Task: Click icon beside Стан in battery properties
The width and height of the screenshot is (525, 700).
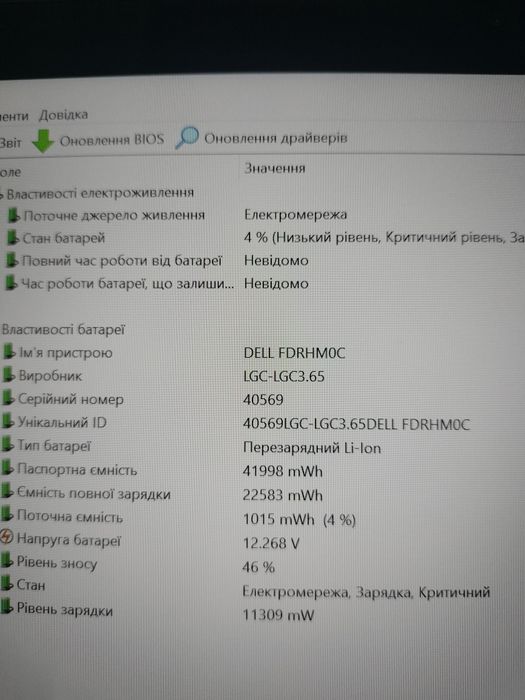Action: 7,584
